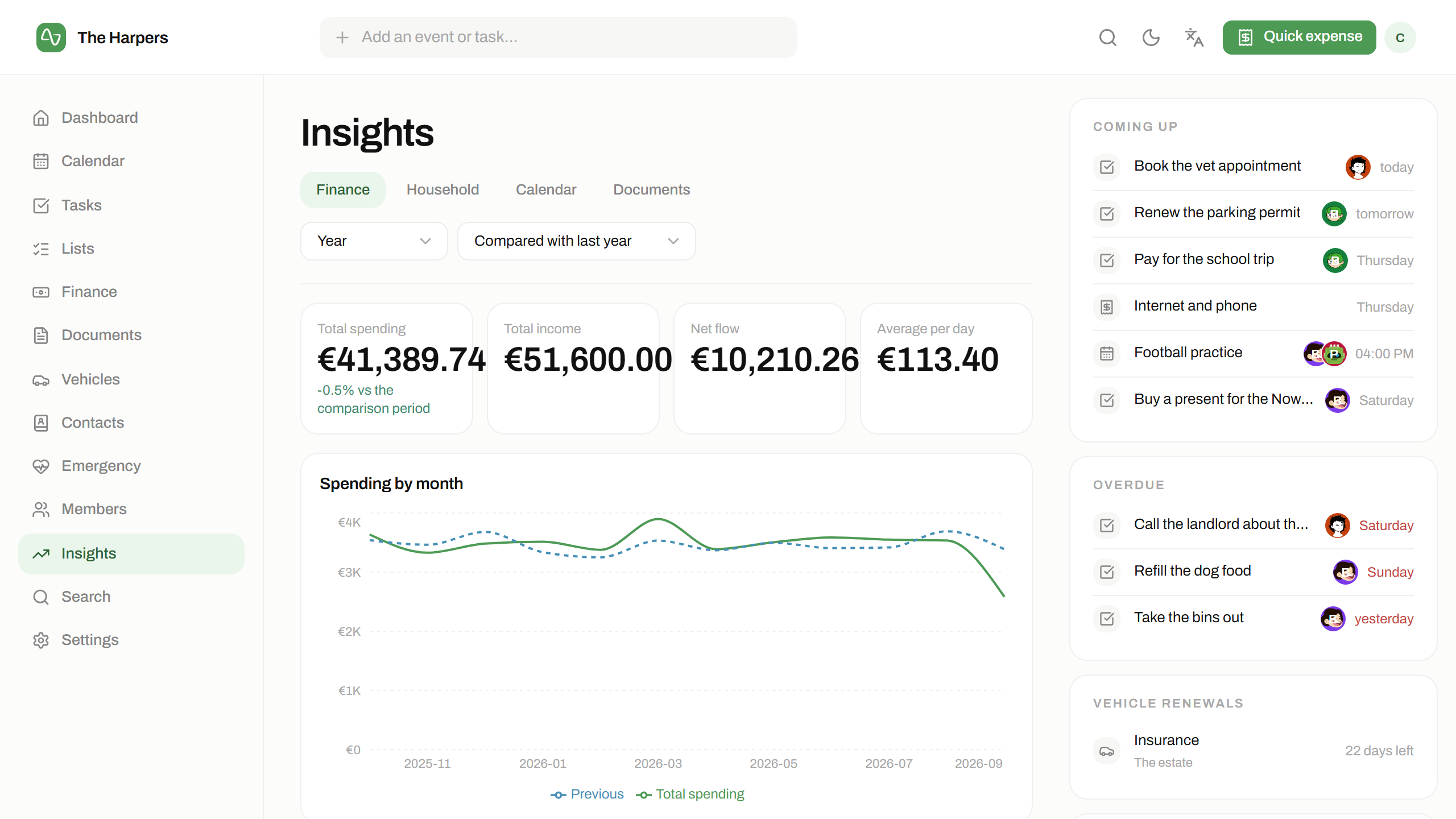Open Settings in the sidebar
The width and height of the screenshot is (1456, 819).
(x=131, y=640)
